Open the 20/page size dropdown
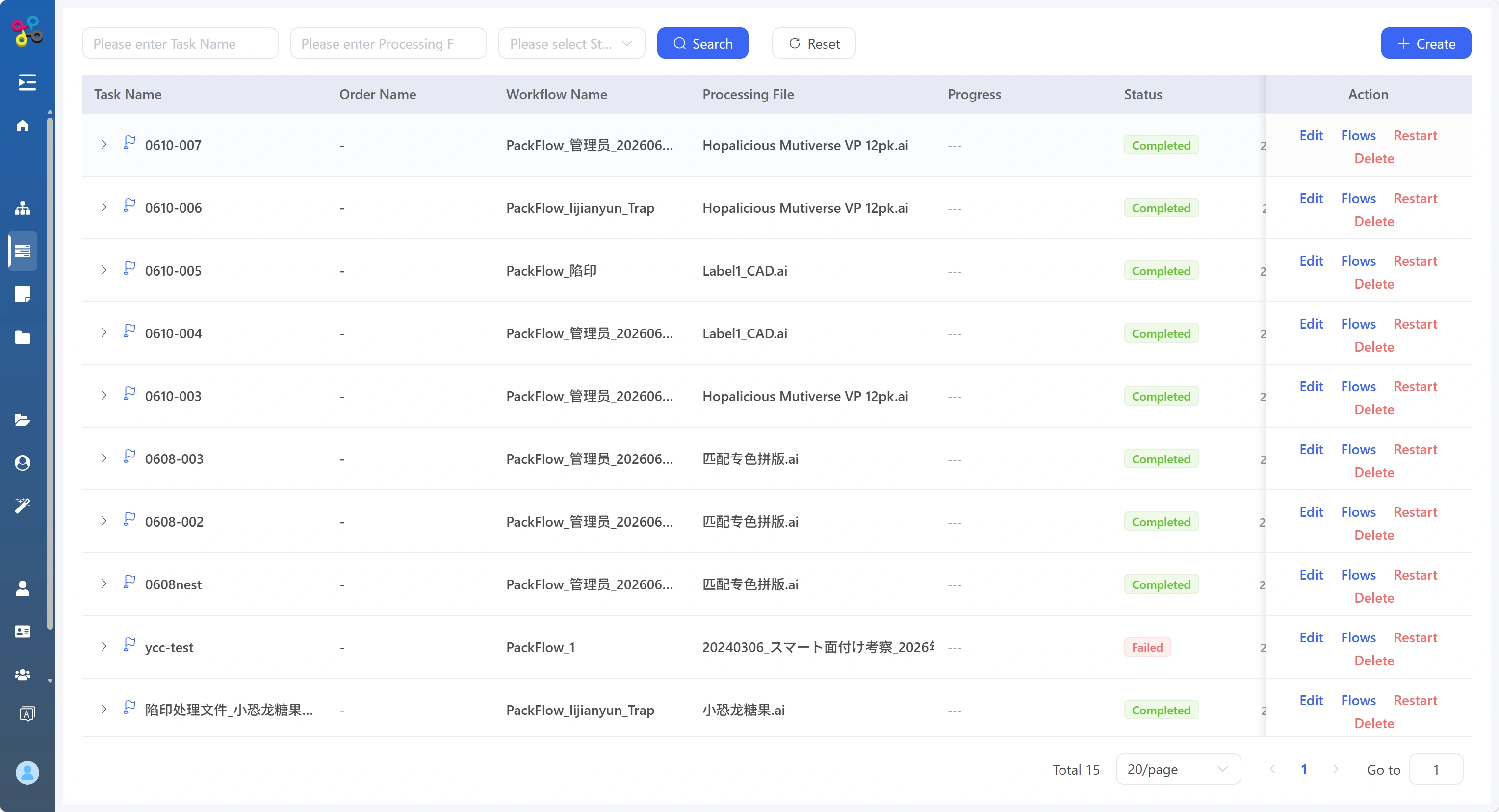Image resolution: width=1499 pixels, height=812 pixels. coord(1178,769)
